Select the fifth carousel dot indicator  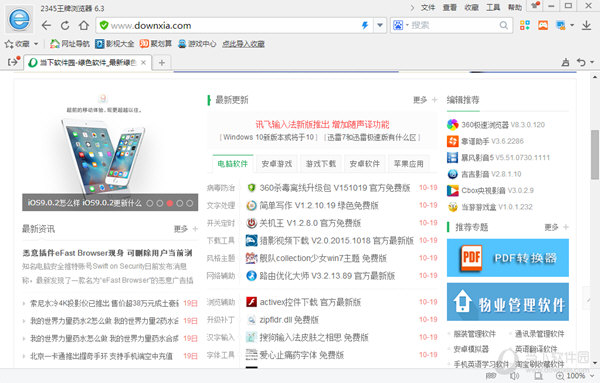point(190,203)
